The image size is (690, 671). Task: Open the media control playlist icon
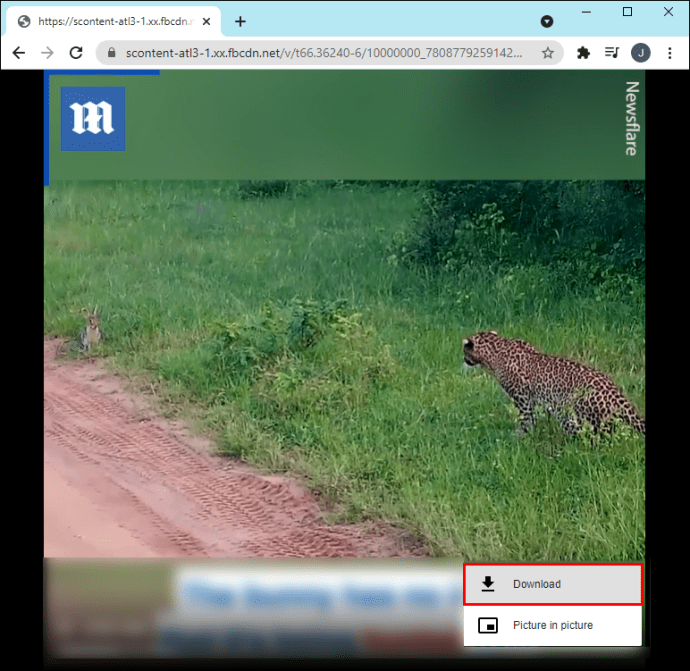[612, 53]
